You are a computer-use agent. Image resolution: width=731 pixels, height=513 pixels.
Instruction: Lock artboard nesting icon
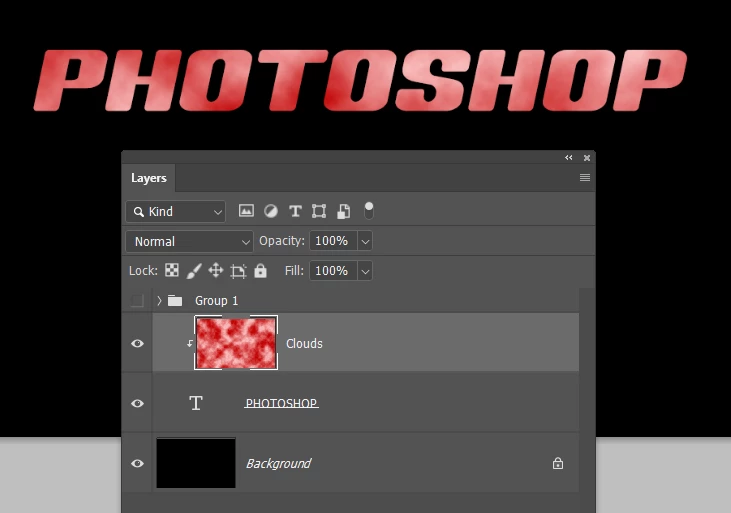point(238,271)
